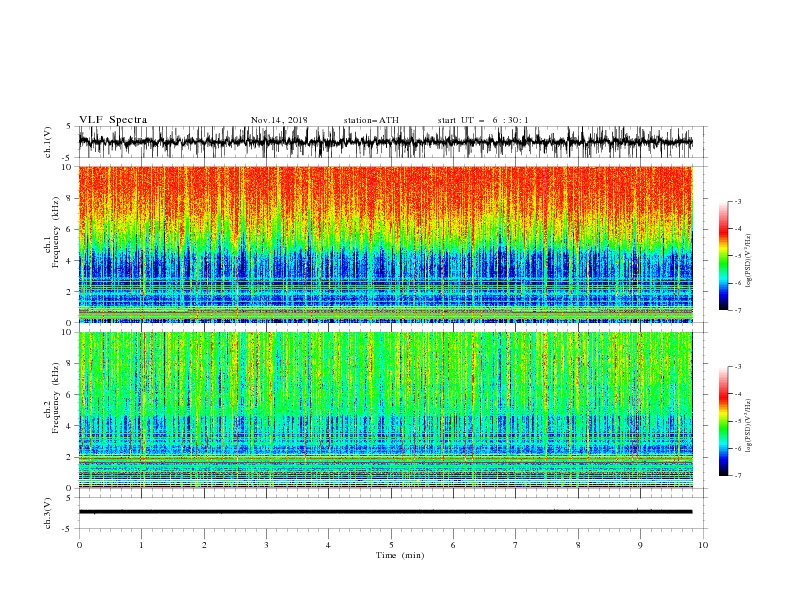The height and width of the screenshot is (612, 792).
Task: Click time axis tick label "6"
Action: coord(453,545)
